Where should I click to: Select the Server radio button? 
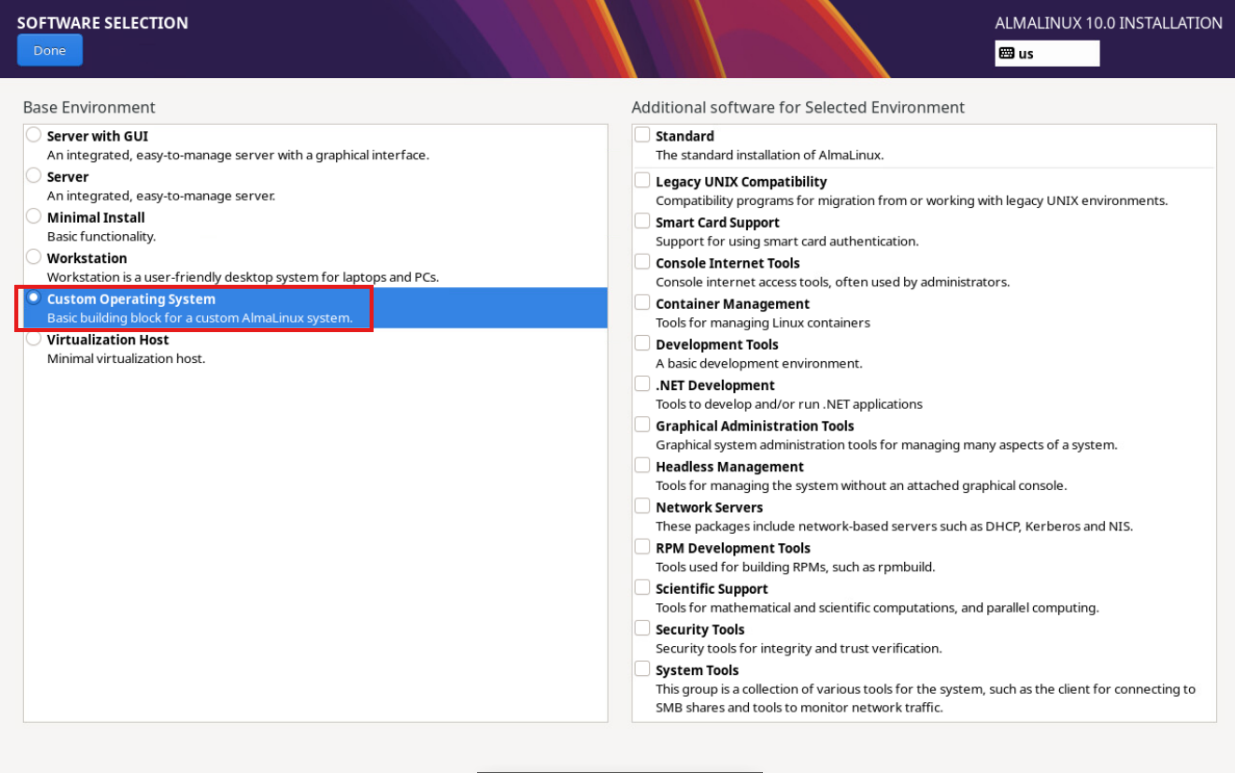pos(34,176)
